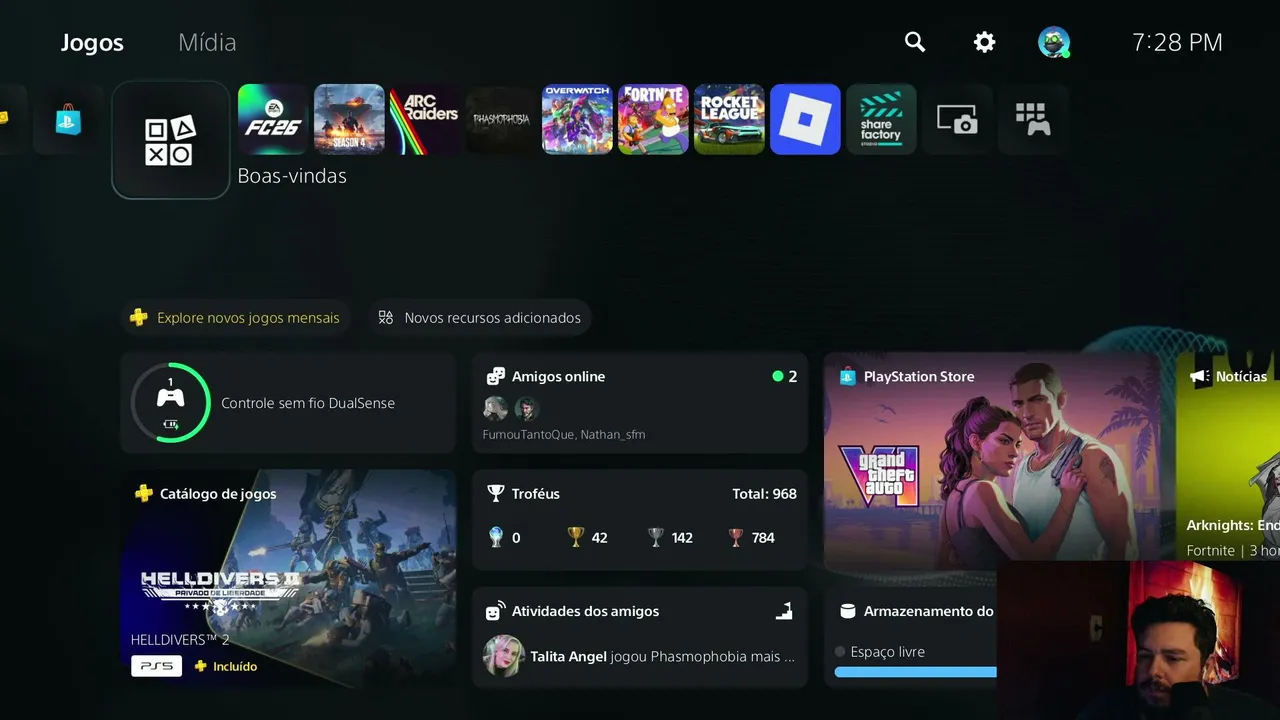Launch the Rocket League game tile
This screenshot has width=1280, height=720.
[729, 119]
